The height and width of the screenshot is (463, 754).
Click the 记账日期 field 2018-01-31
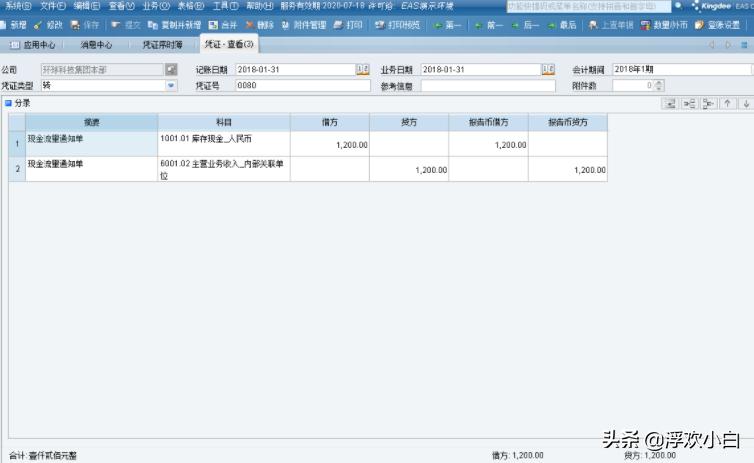[296, 70]
